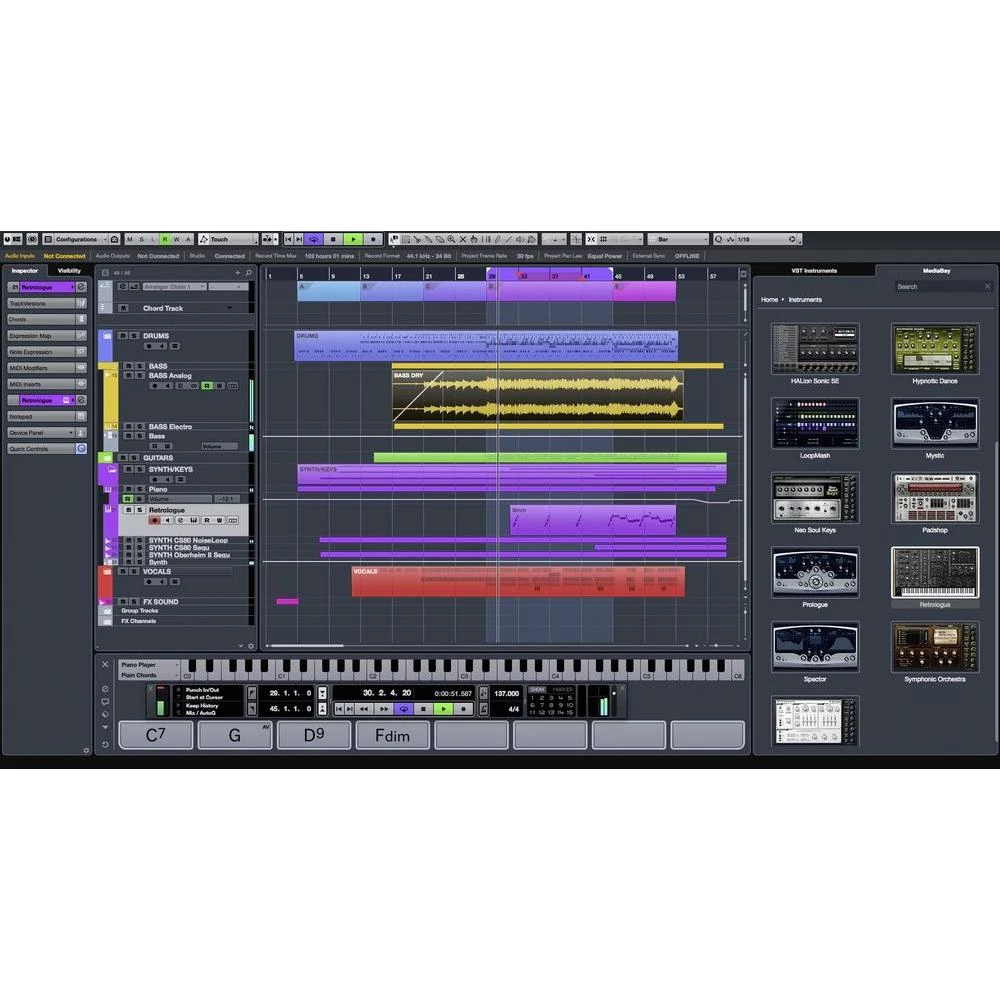Viewport: 1000px width, 1000px height.
Task: Select the Split (scissors) tool
Action: 417,239
